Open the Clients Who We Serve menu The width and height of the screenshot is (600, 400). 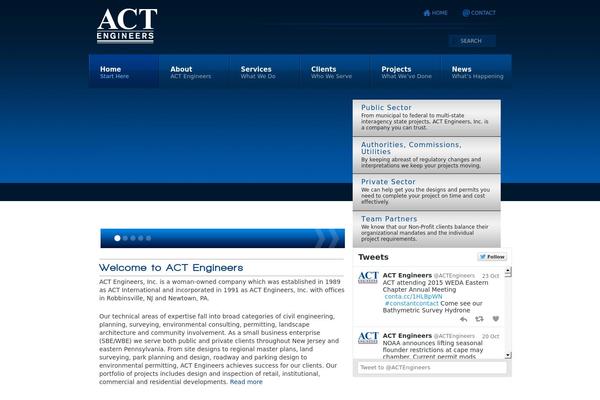(x=335, y=72)
